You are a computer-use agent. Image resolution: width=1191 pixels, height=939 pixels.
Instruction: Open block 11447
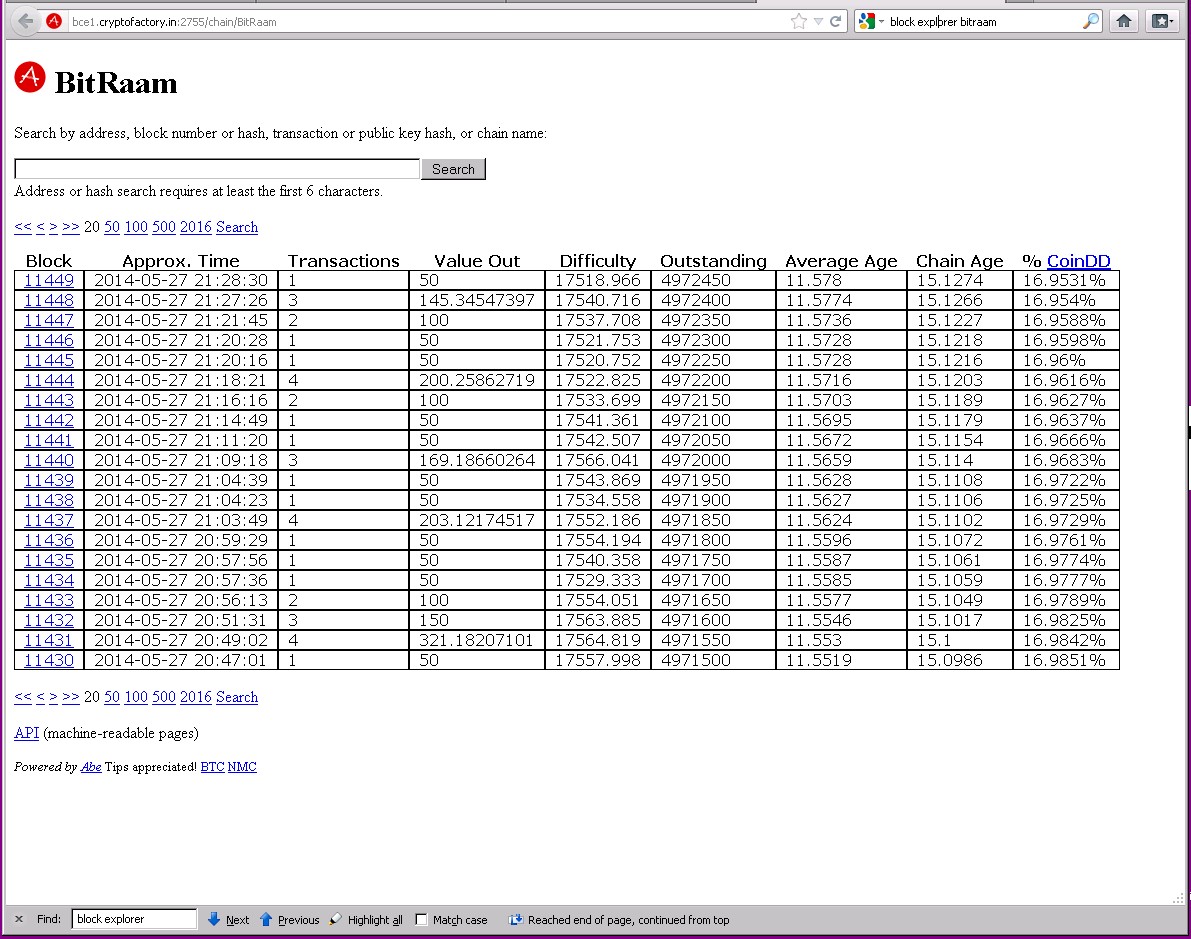49,320
